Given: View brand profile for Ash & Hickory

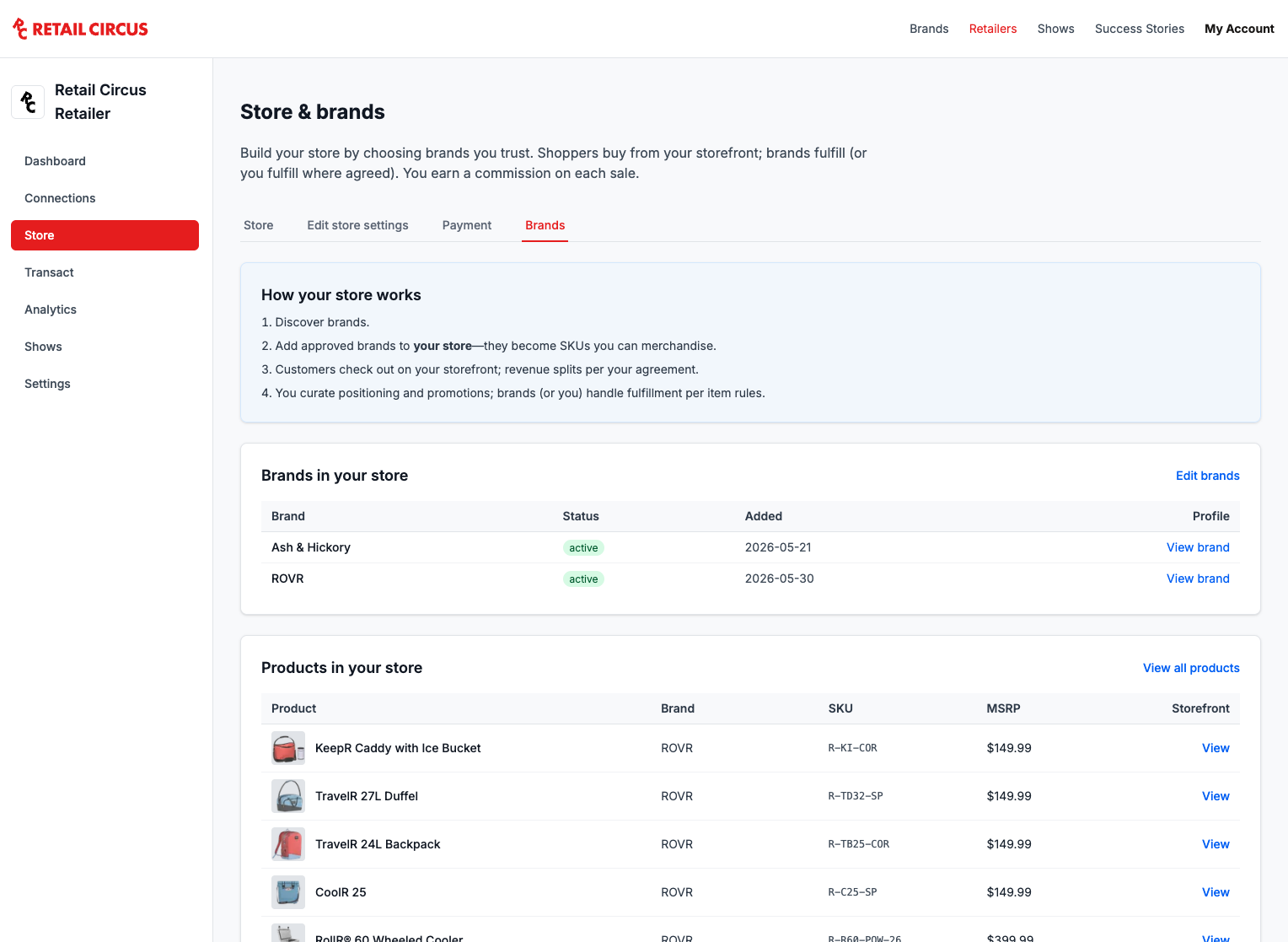Looking at the screenshot, I should point(1198,547).
